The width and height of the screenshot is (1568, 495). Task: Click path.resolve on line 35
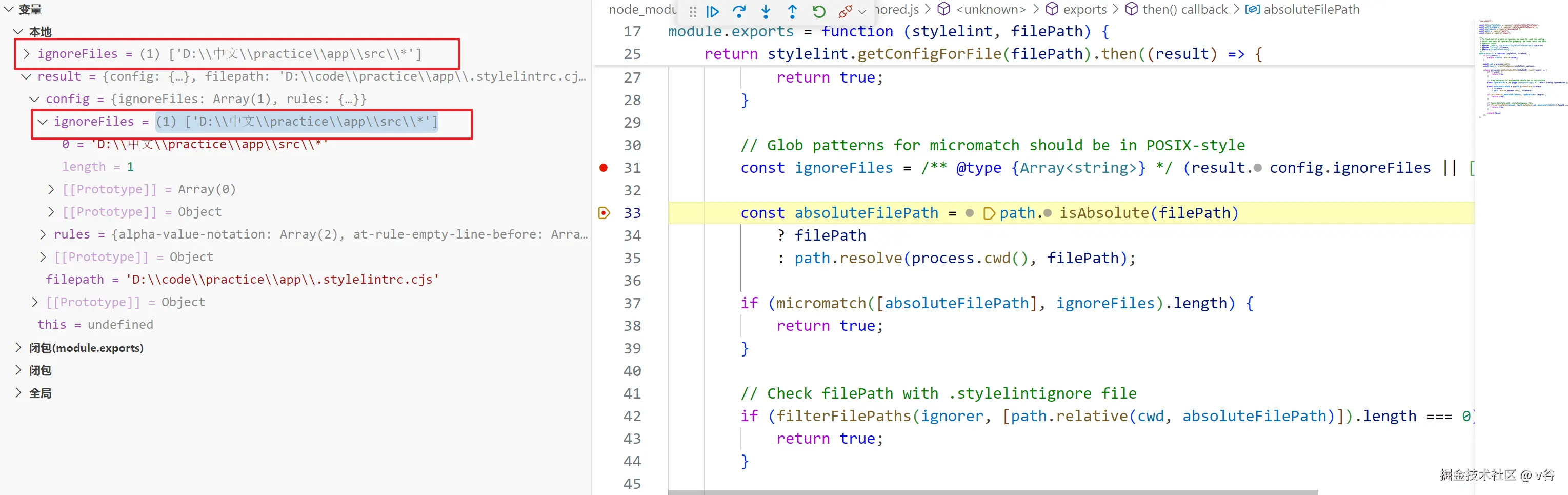(x=849, y=258)
